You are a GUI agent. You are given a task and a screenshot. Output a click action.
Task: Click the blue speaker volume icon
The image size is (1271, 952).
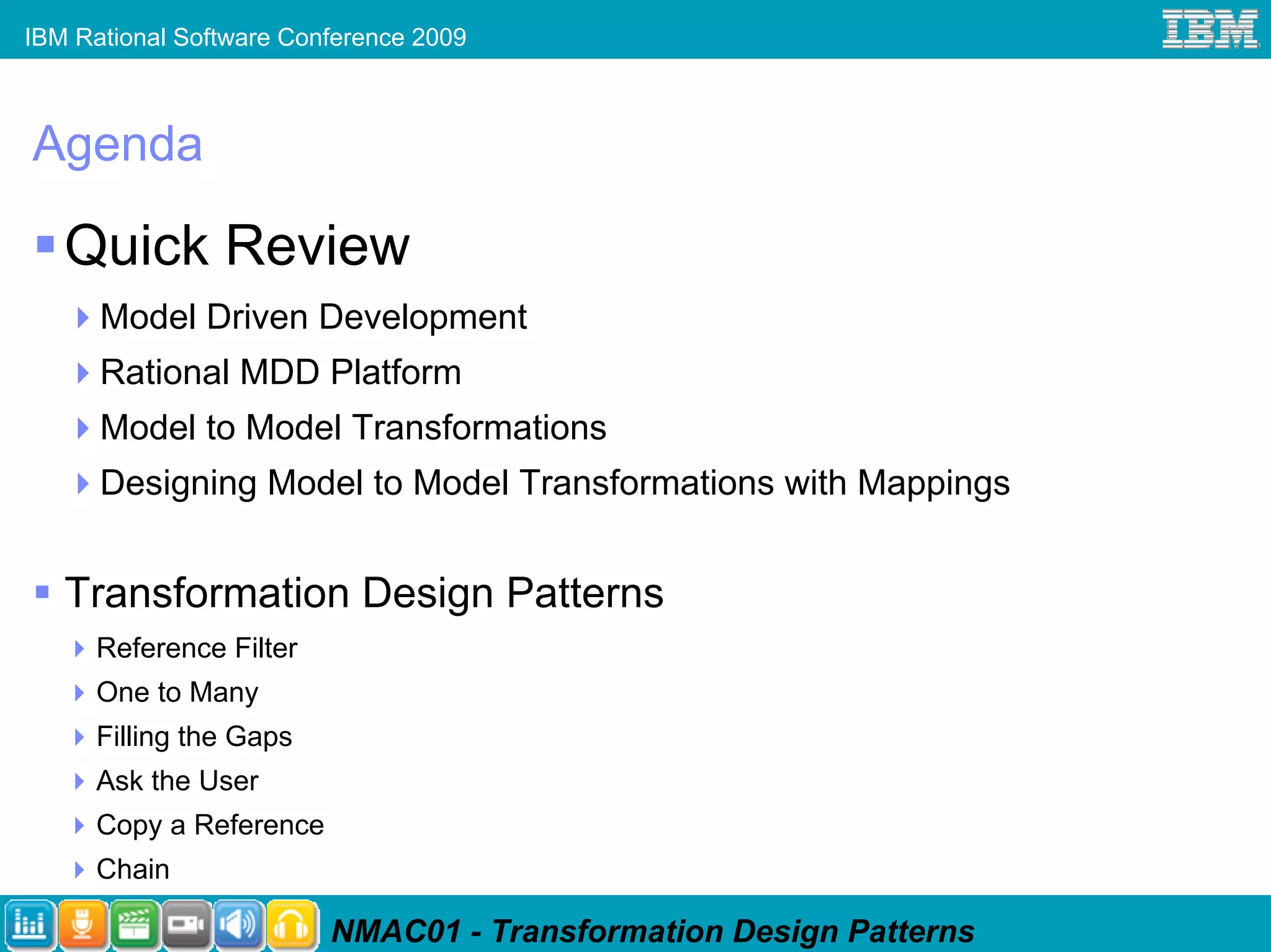click(x=239, y=924)
